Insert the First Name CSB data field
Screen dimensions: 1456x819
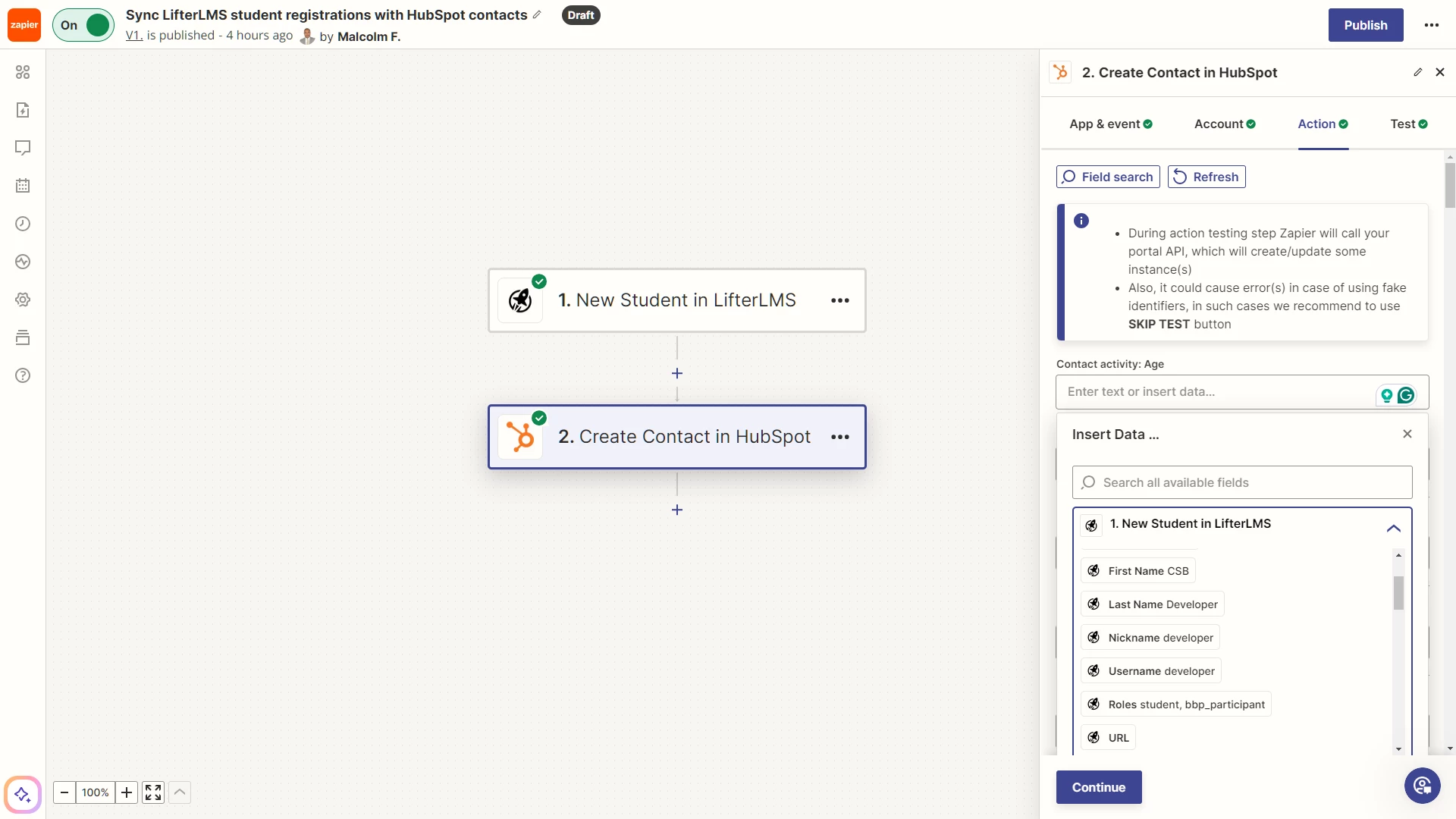[x=1138, y=571]
